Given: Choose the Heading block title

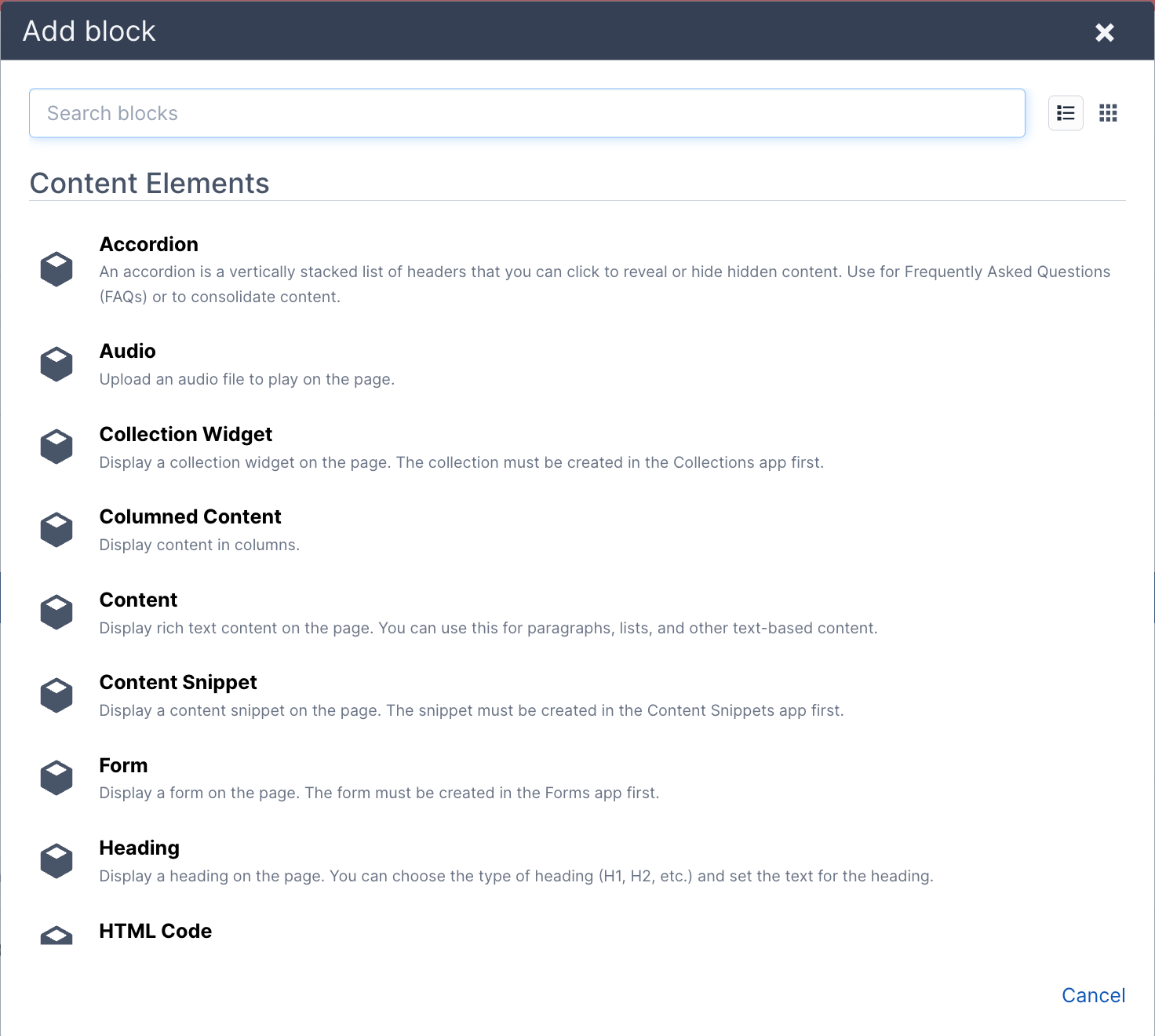Looking at the screenshot, I should 140,848.
